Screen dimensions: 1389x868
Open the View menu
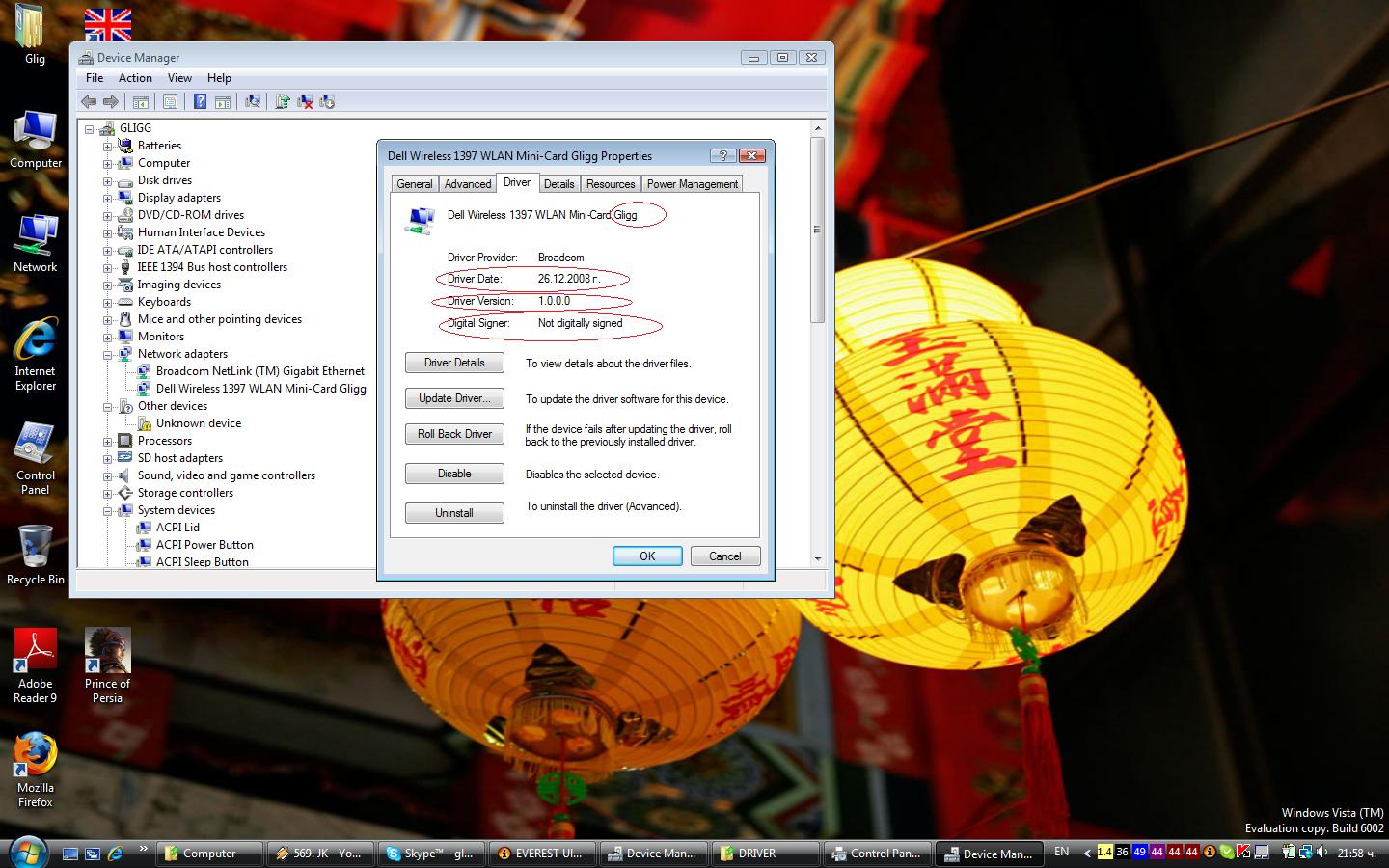(179, 78)
